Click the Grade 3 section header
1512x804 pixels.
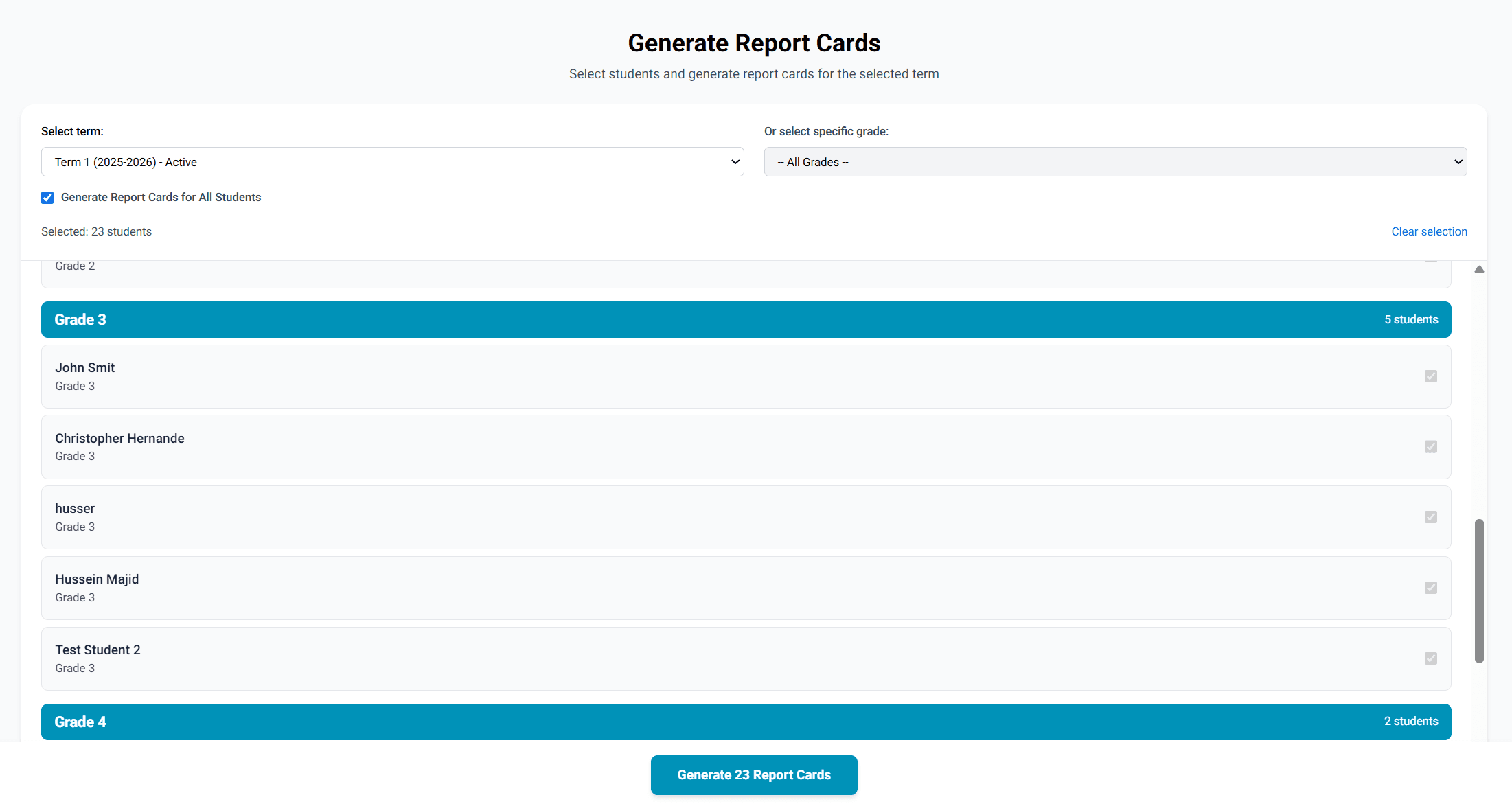click(x=746, y=320)
